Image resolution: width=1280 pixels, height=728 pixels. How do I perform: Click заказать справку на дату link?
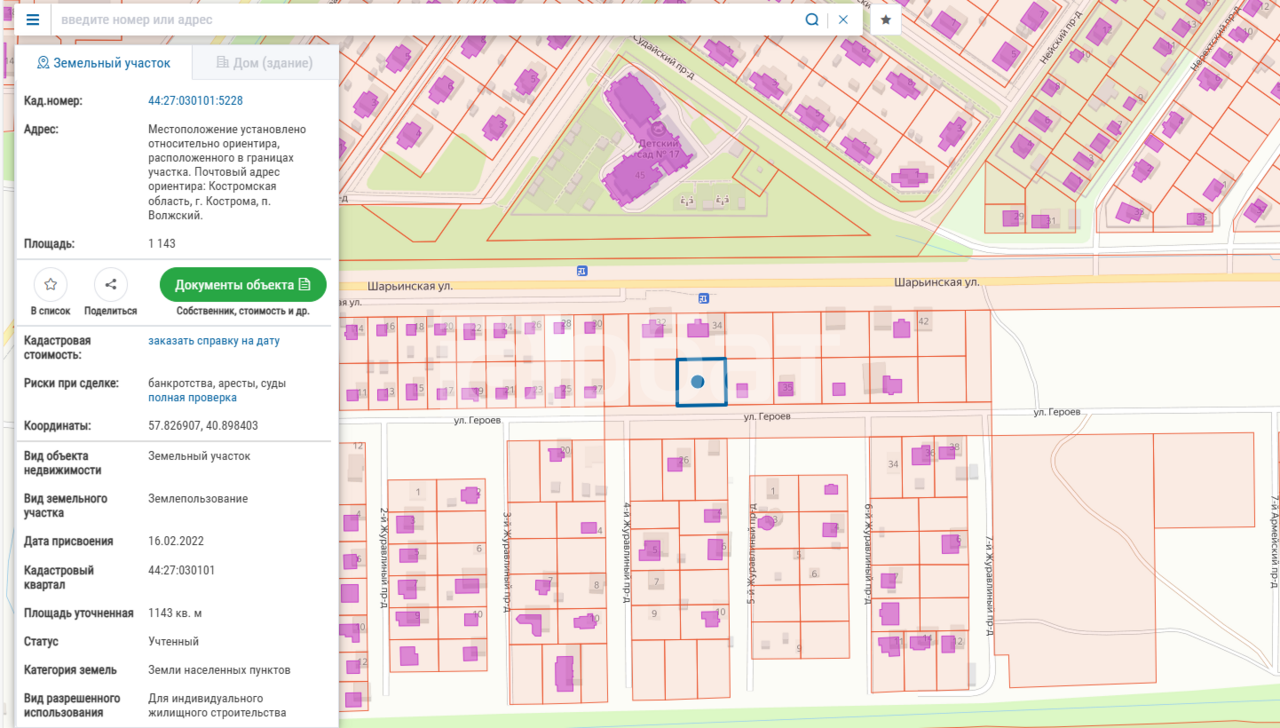click(x=214, y=341)
